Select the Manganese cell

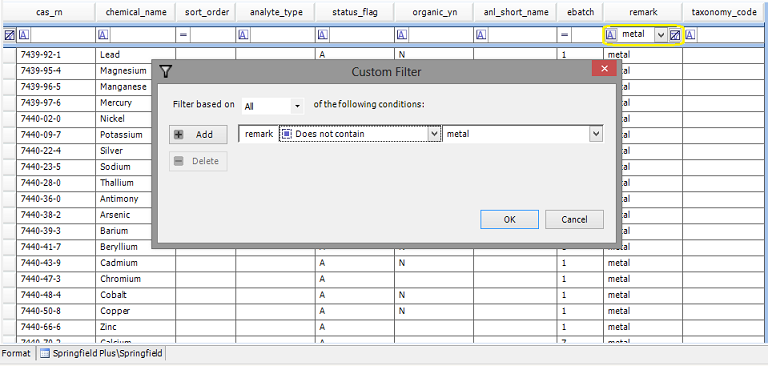click(x=123, y=87)
